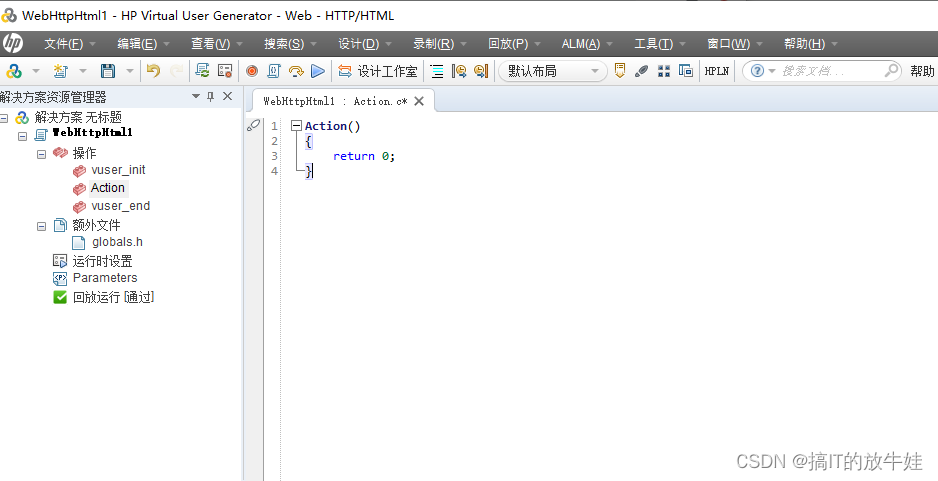
Task: Click the solution icon in the toolbar
Action: [x=14, y=71]
